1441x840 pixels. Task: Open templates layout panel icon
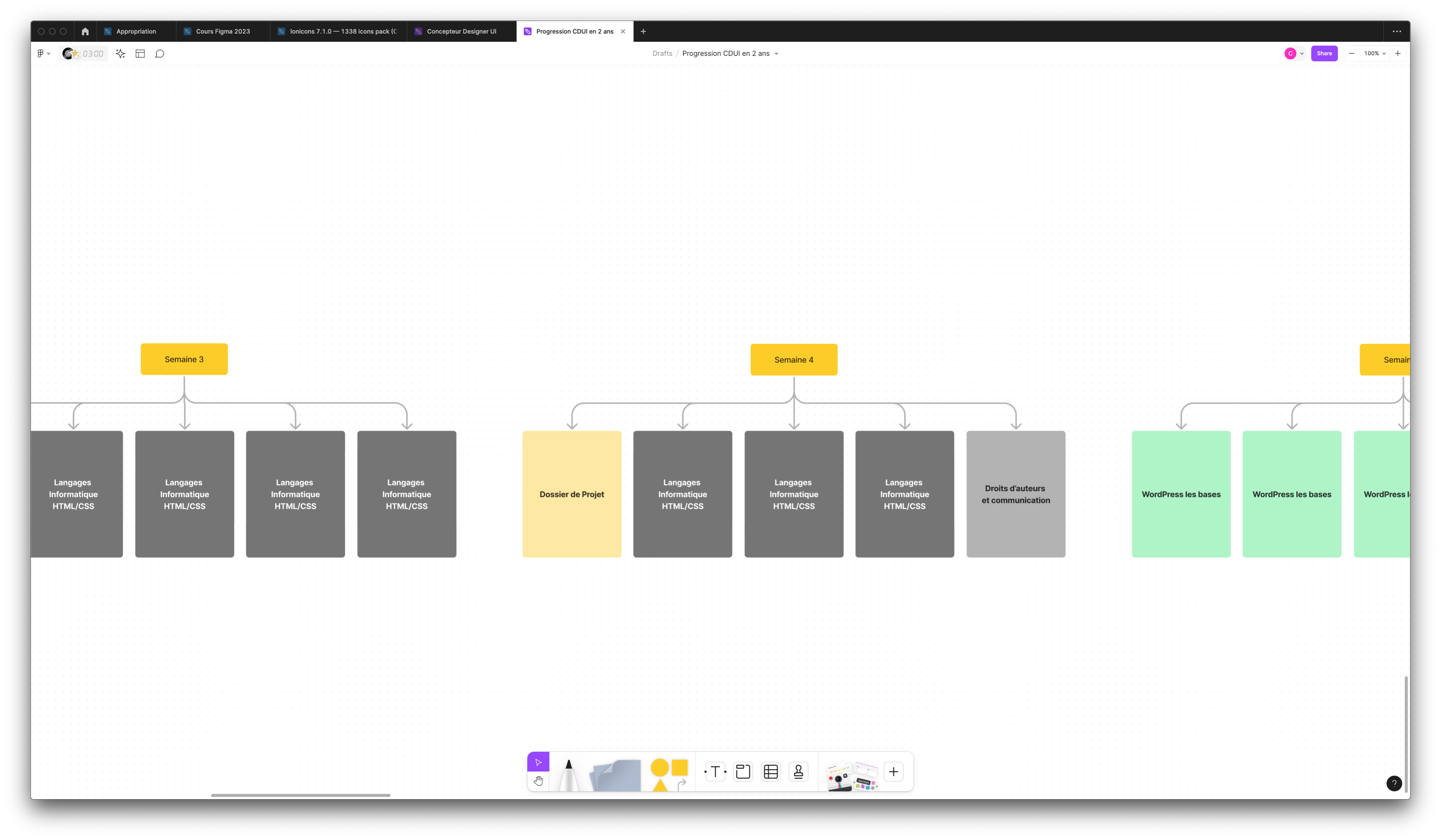(x=140, y=54)
